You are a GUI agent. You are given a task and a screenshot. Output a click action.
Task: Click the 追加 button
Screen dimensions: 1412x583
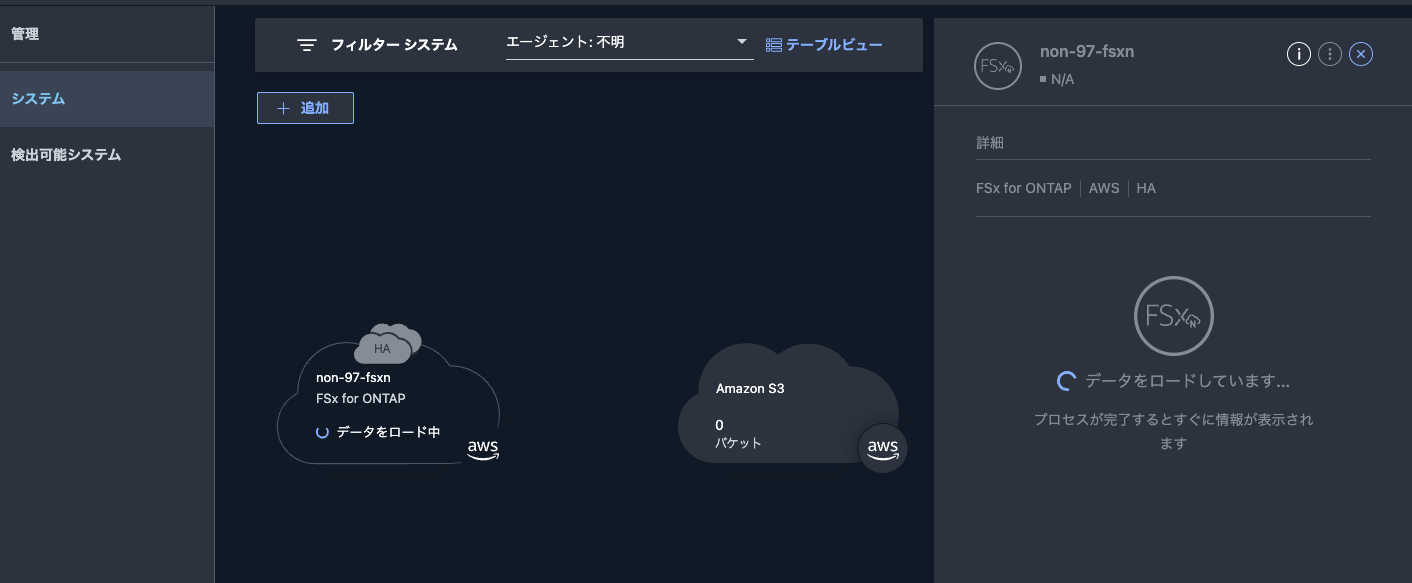pyautogui.click(x=305, y=108)
